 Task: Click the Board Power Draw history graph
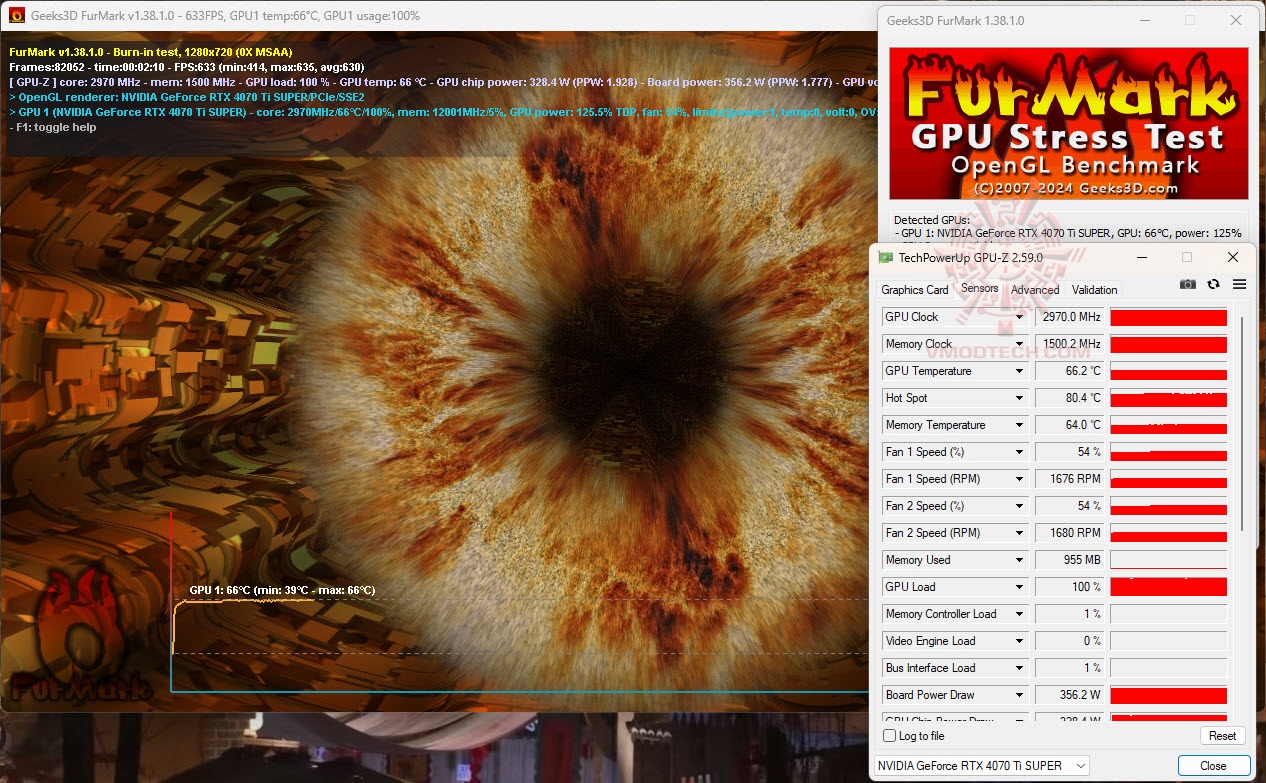click(x=1168, y=695)
